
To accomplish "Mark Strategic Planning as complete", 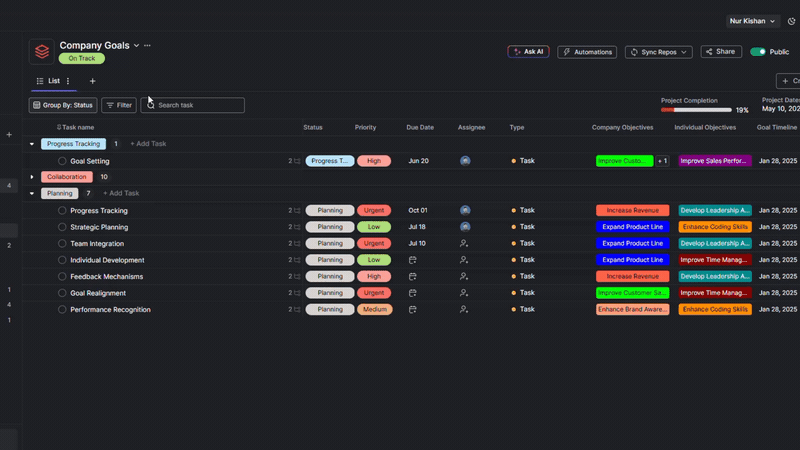I will click(62, 227).
